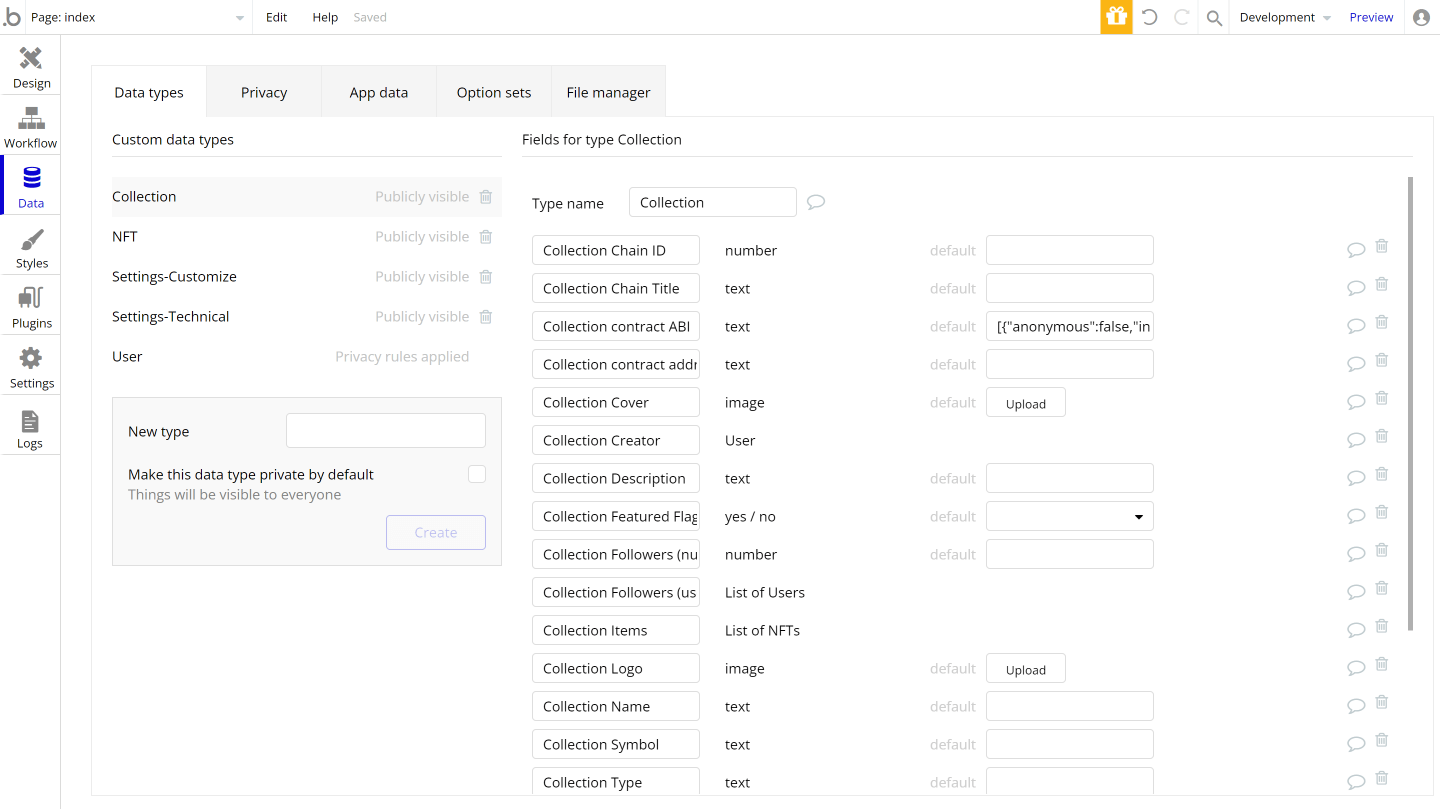This screenshot has width=1440, height=809.
Task: Open the Plugins panel
Action: [30, 305]
